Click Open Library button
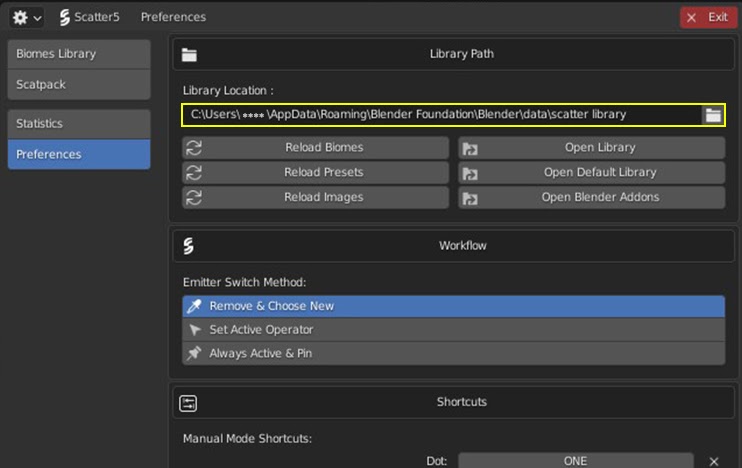 point(592,148)
